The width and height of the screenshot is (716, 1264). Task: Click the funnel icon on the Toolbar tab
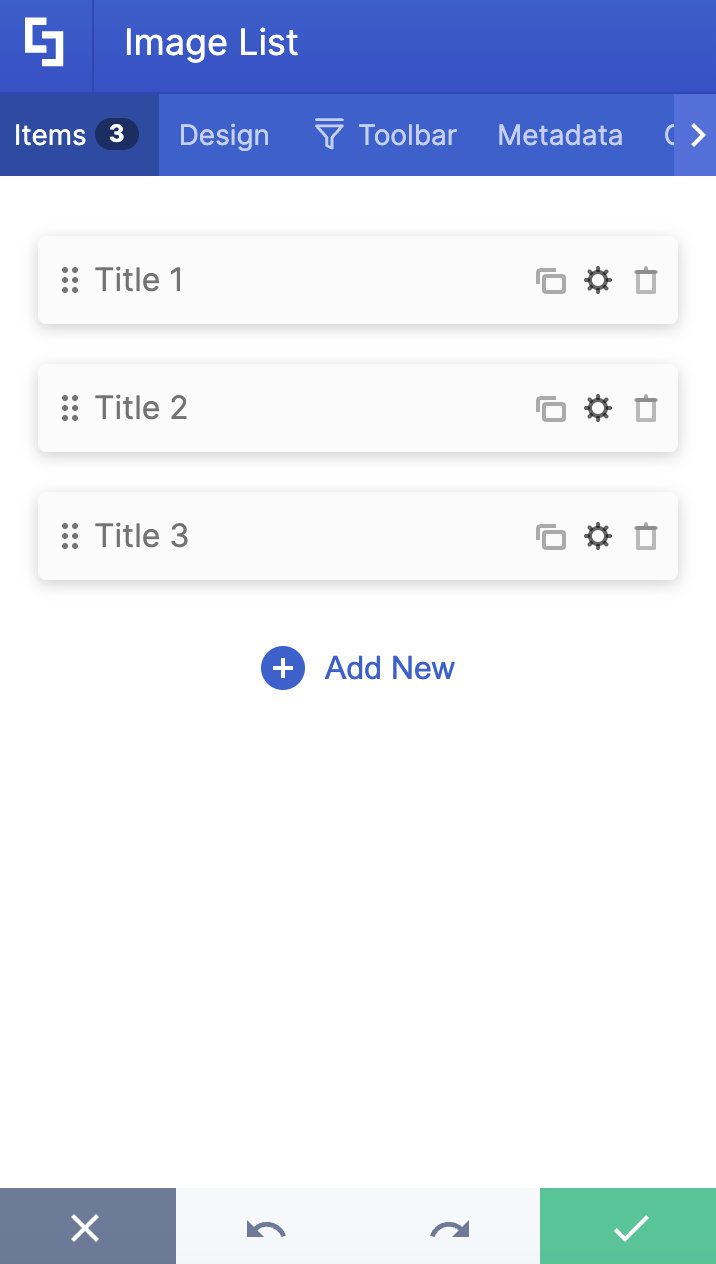(328, 134)
